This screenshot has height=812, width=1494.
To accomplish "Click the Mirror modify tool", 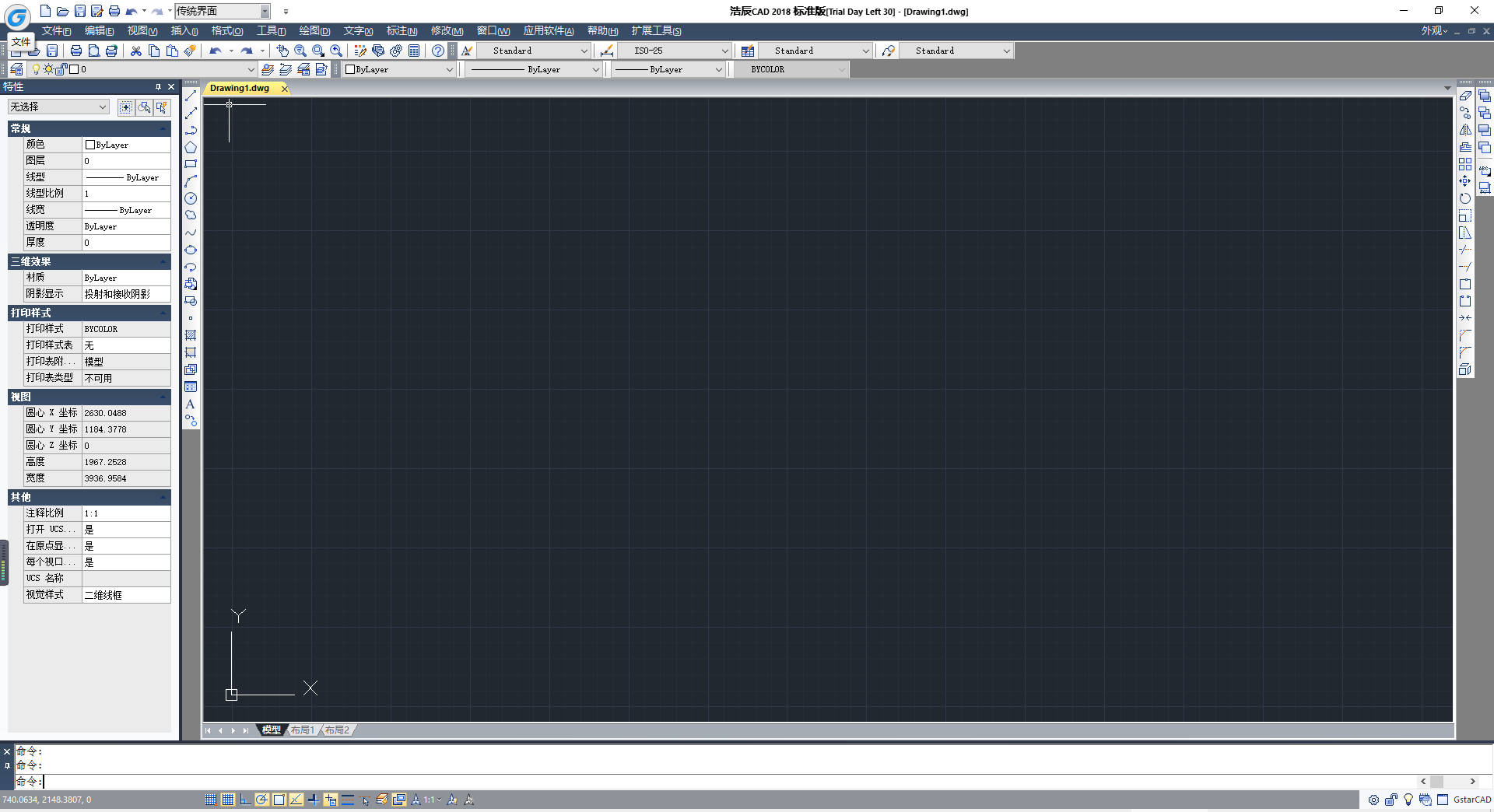I will (1465, 130).
